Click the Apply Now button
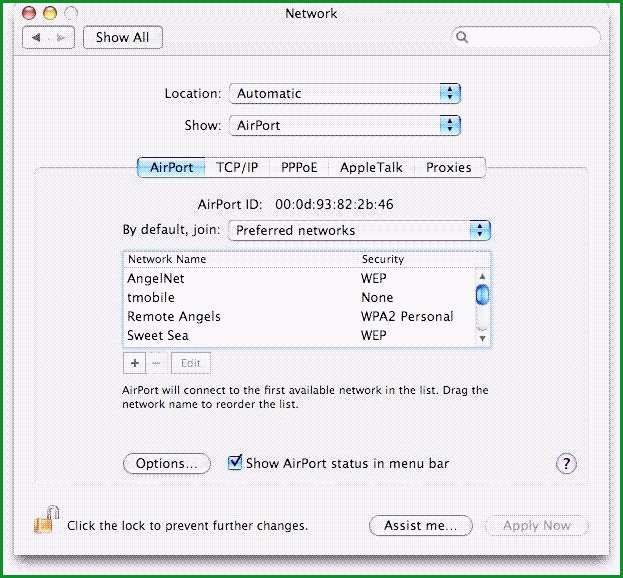623x578 pixels. [x=537, y=526]
